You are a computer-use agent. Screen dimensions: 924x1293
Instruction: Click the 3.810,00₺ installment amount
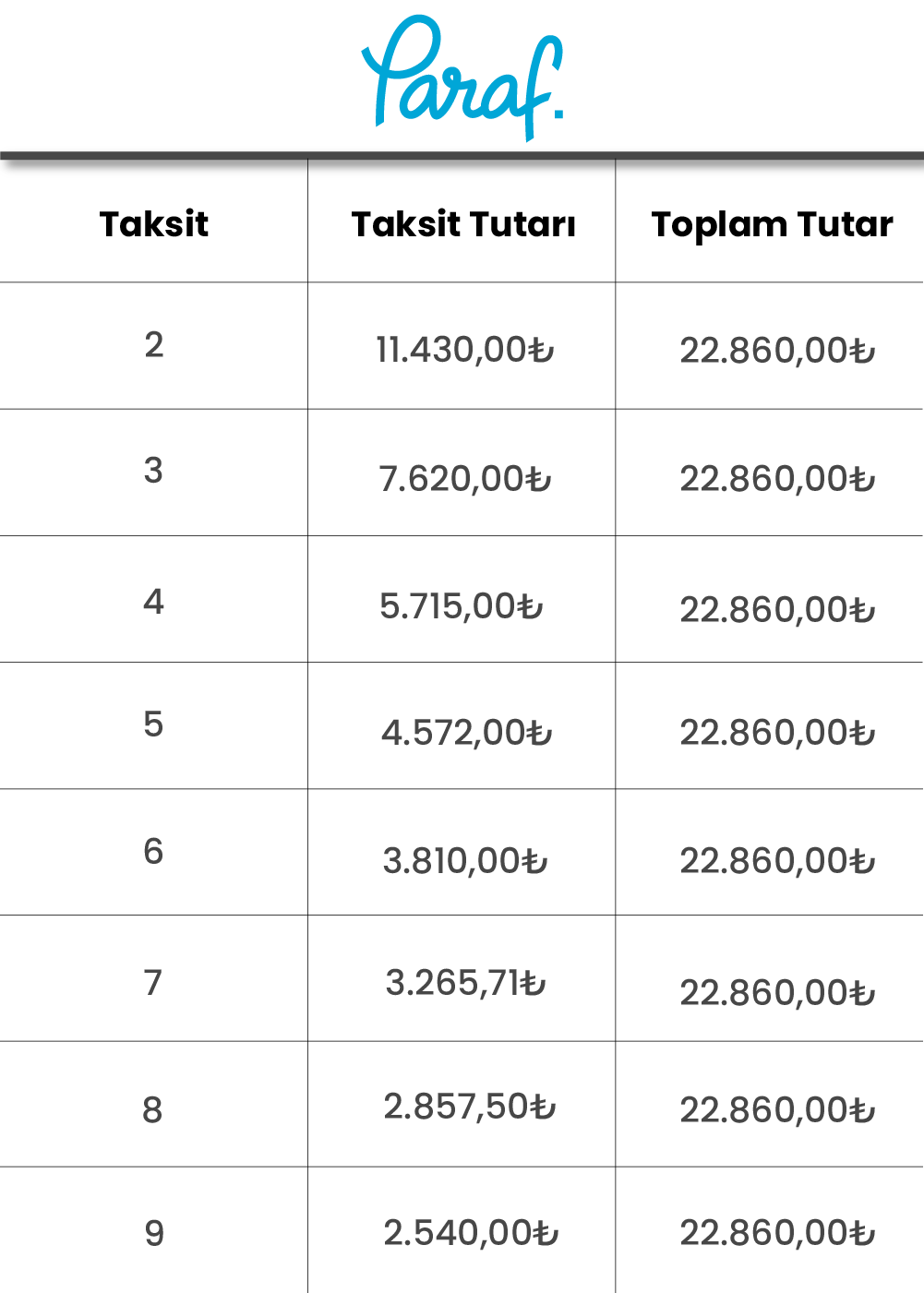(465, 861)
